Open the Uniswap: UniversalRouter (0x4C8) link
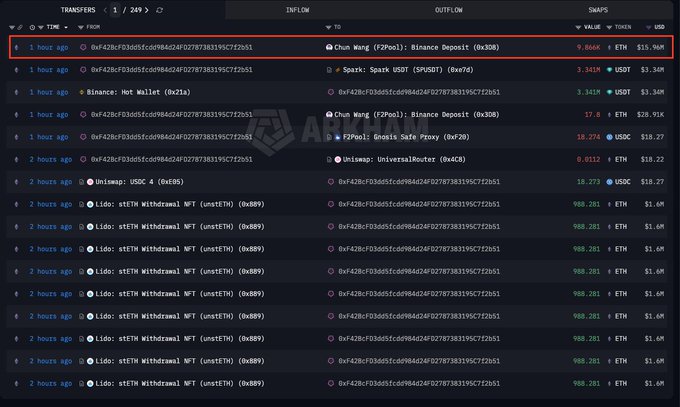Image resolution: width=680 pixels, height=407 pixels. pyautogui.click(x=404, y=160)
